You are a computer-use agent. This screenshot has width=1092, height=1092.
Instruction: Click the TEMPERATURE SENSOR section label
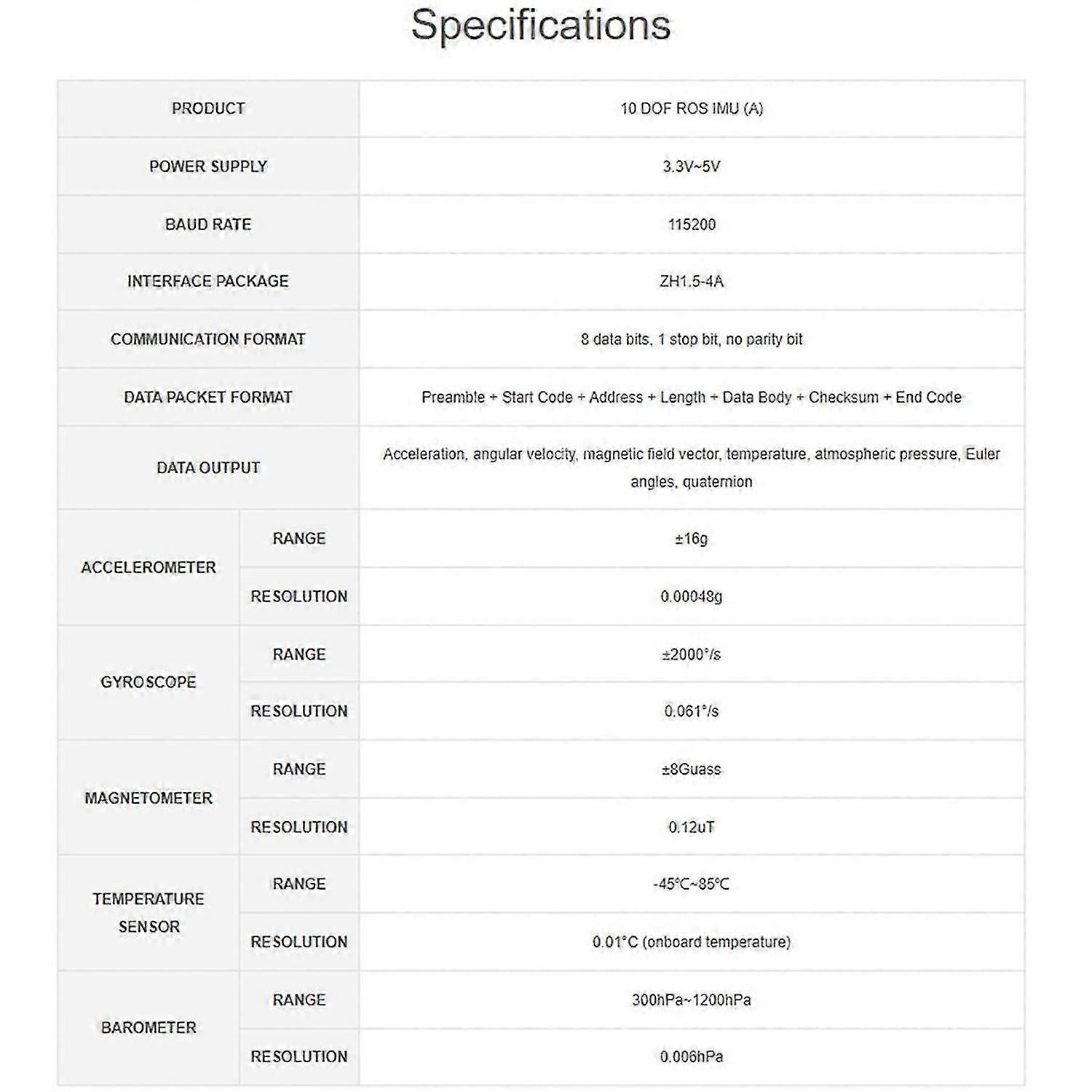149,913
